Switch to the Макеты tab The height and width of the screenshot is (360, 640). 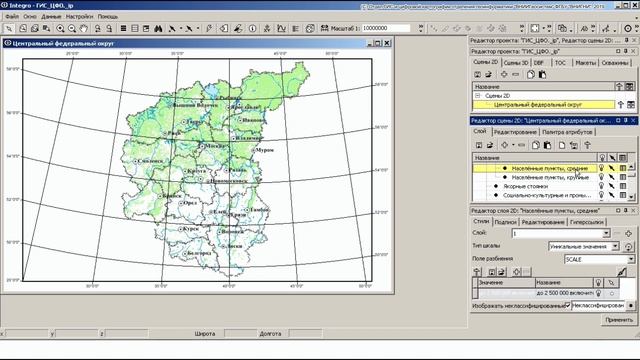click(x=585, y=63)
